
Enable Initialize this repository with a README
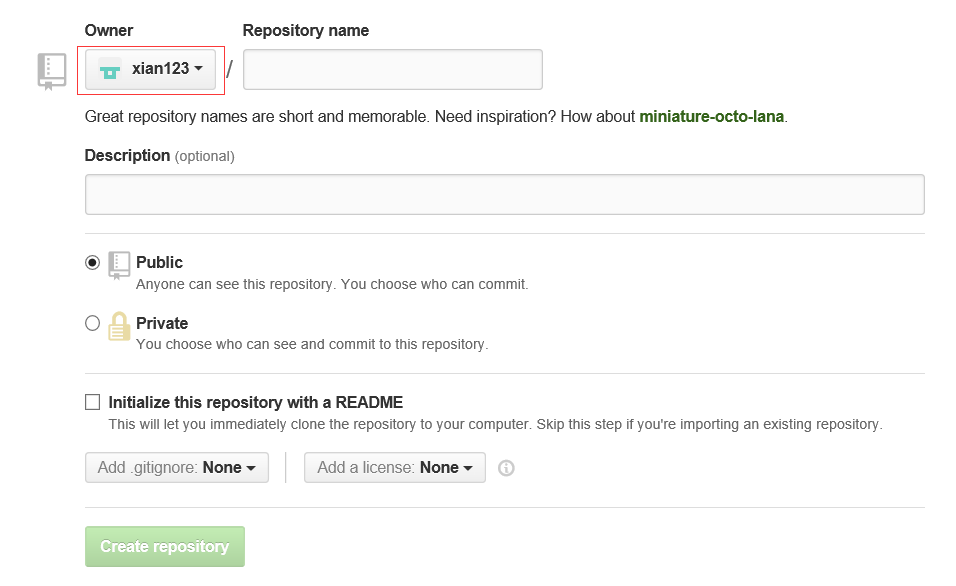[x=93, y=402]
